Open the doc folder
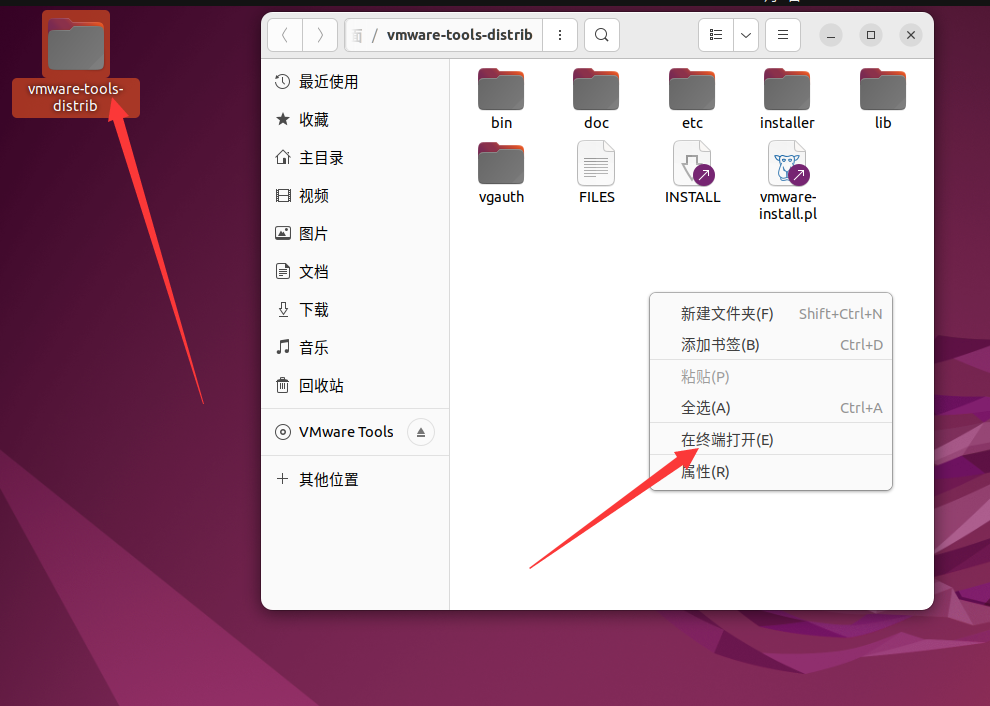990x706 pixels. point(596,99)
